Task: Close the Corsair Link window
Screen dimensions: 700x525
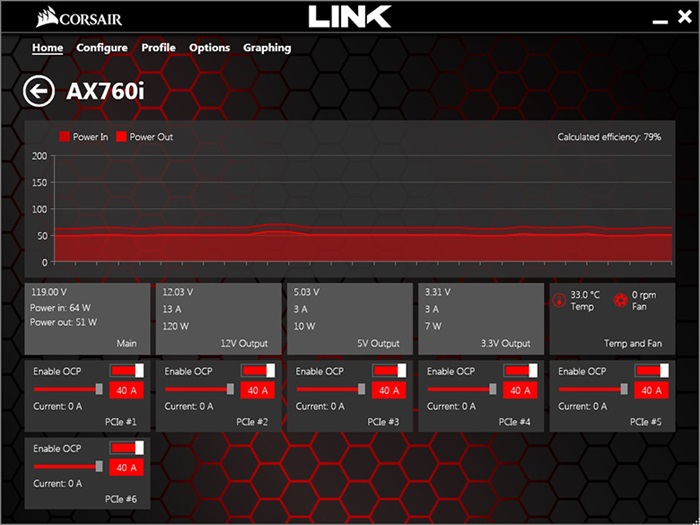Action: pos(684,17)
